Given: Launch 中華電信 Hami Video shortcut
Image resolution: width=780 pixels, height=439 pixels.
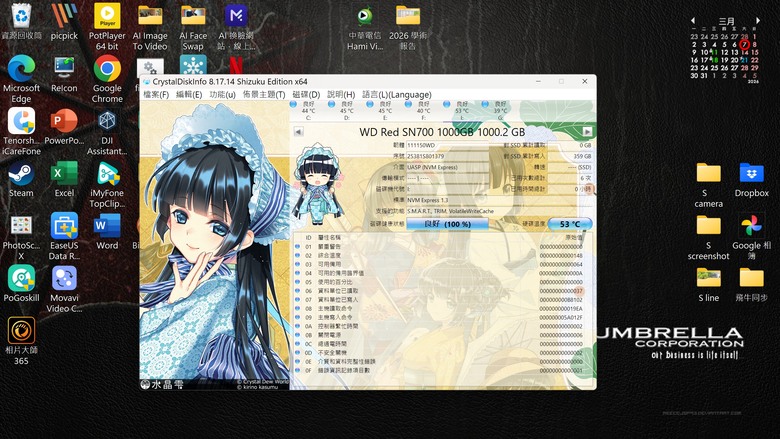Looking at the screenshot, I should click(365, 27).
